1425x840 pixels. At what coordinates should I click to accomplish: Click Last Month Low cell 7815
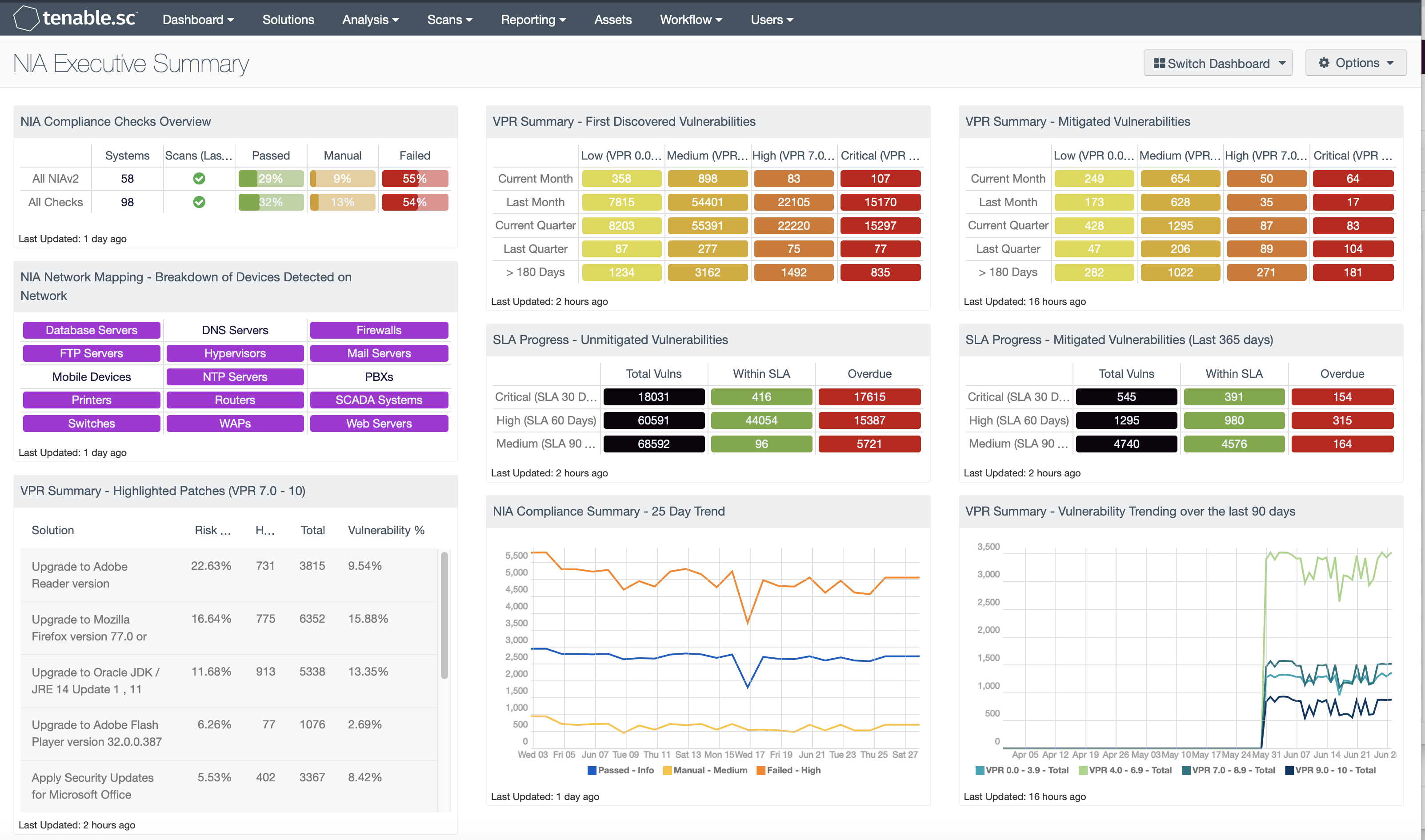621,202
